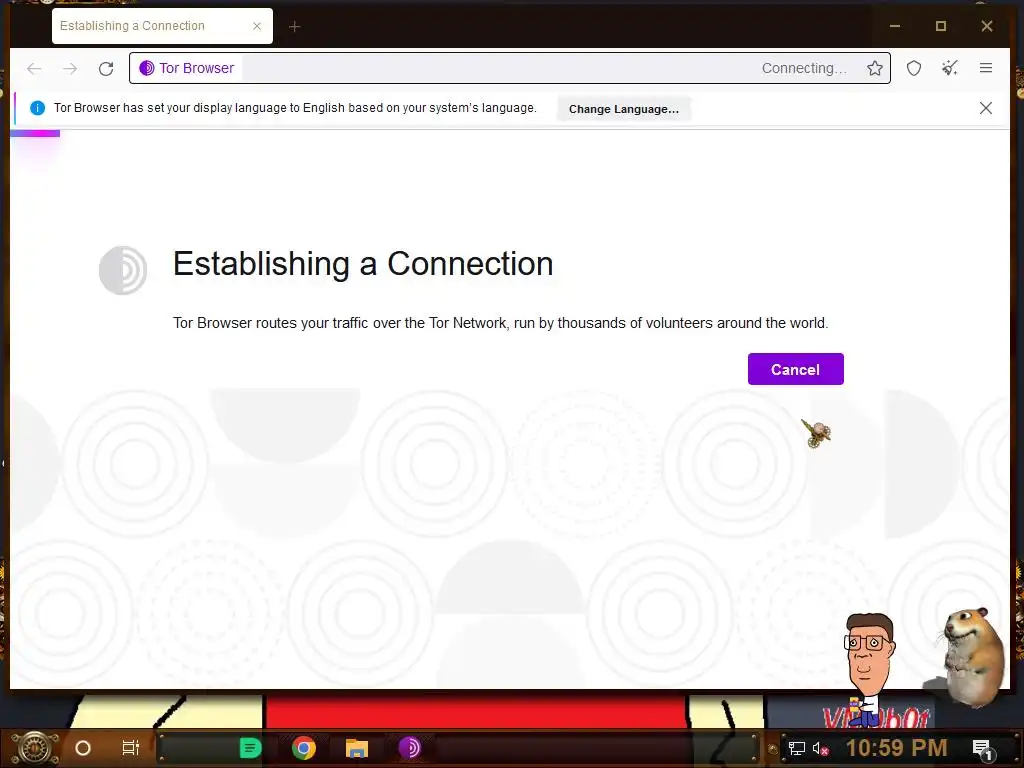This screenshot has width=1024, height=768.
Task: Click the Tor Browser identity label
Action: [x=187, y=68]
